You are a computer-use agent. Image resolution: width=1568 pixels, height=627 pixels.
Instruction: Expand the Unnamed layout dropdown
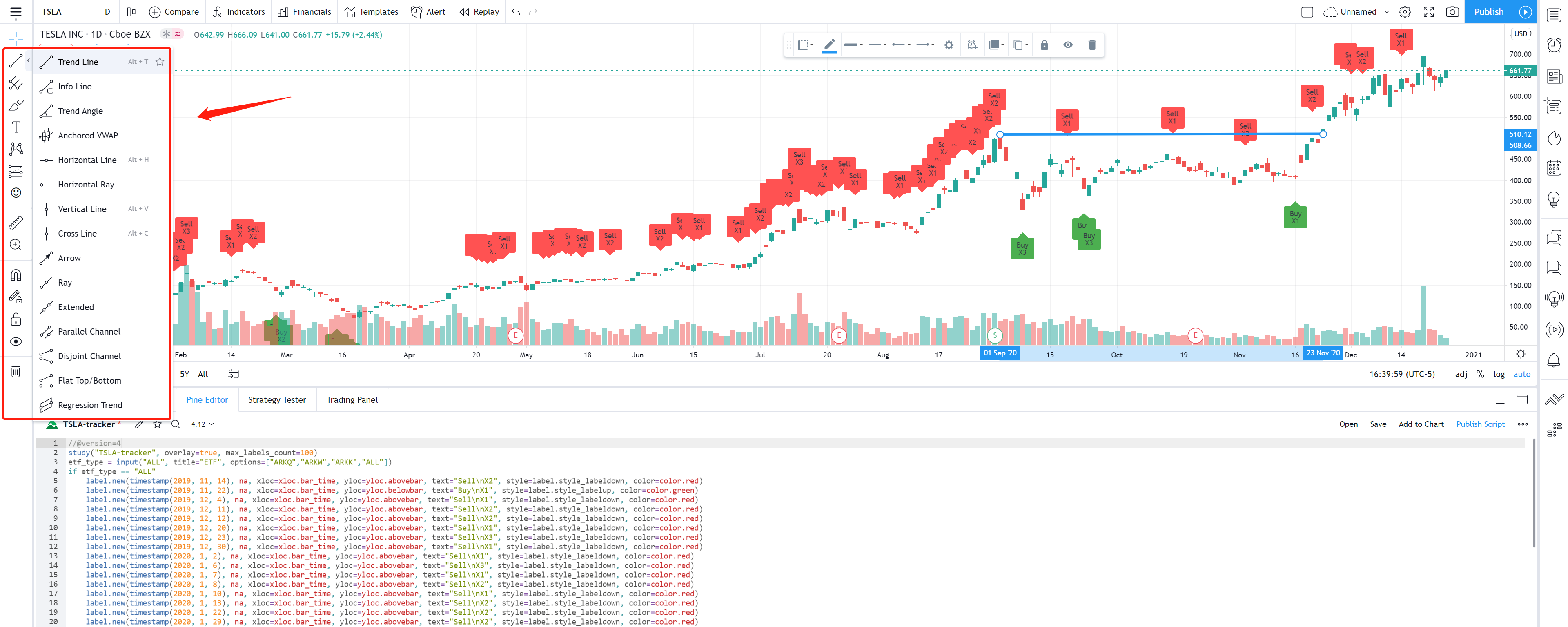click(1387, 11)
